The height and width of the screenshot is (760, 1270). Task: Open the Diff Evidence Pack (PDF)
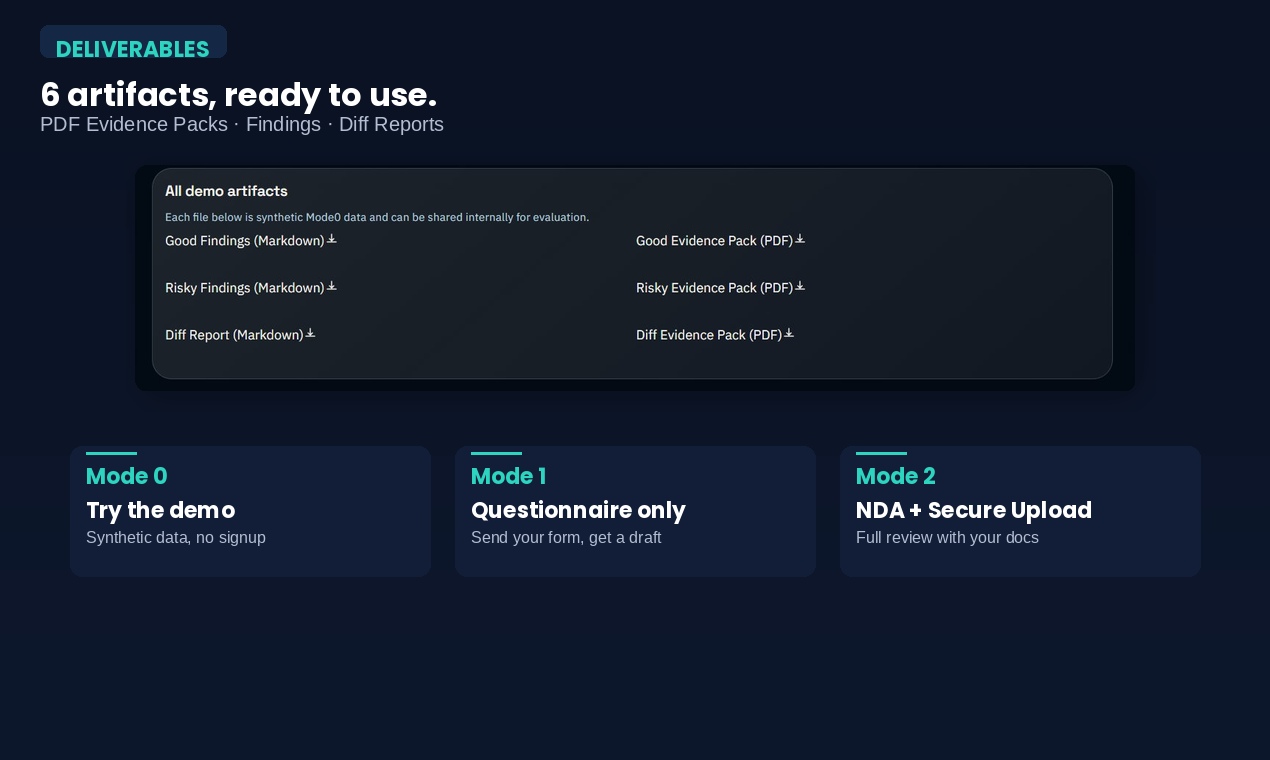point(708,335)
